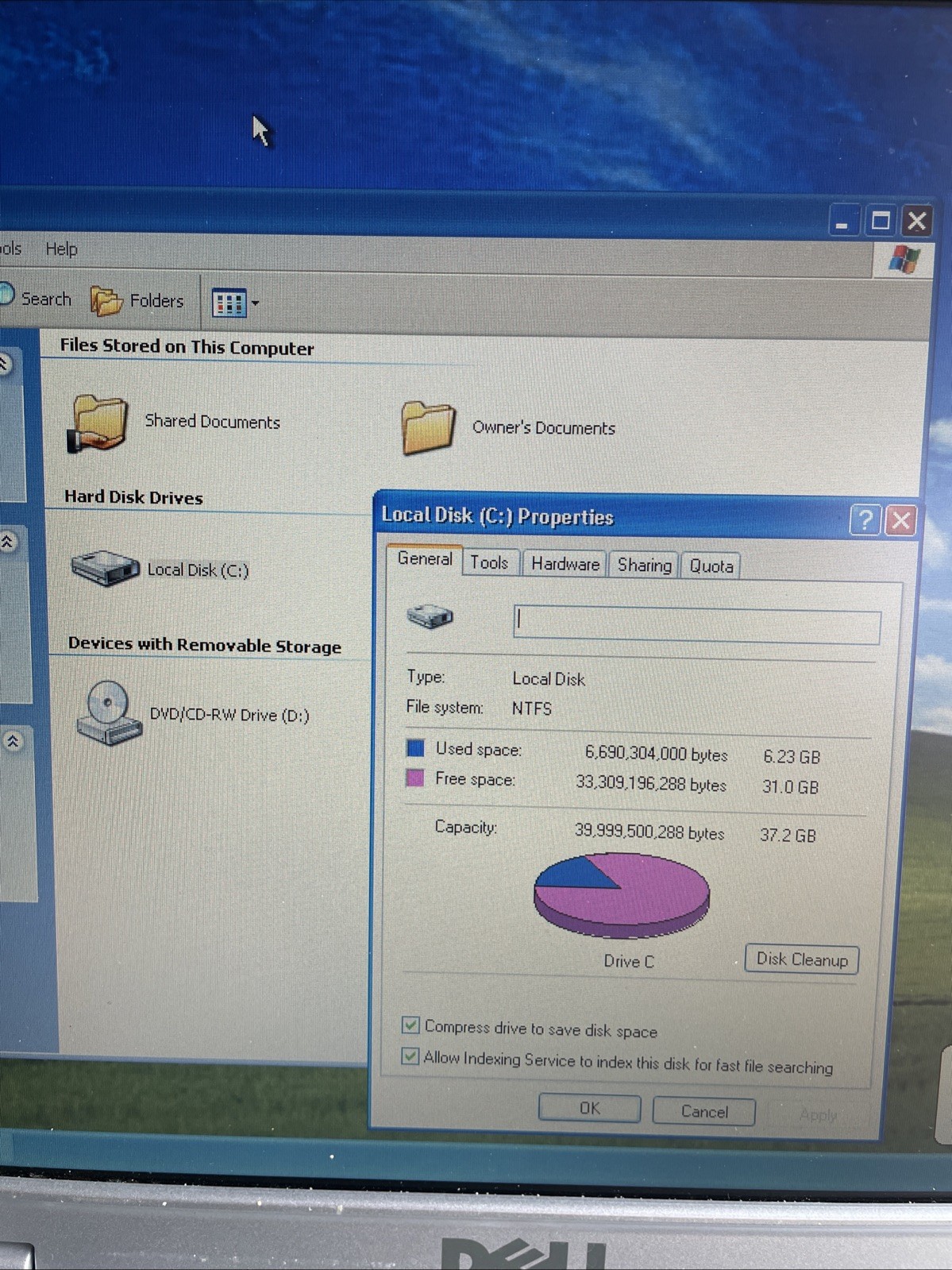Screen dimensions: 952x1270
Task: Minimize the Explorer window
Action: pos(843,221)
